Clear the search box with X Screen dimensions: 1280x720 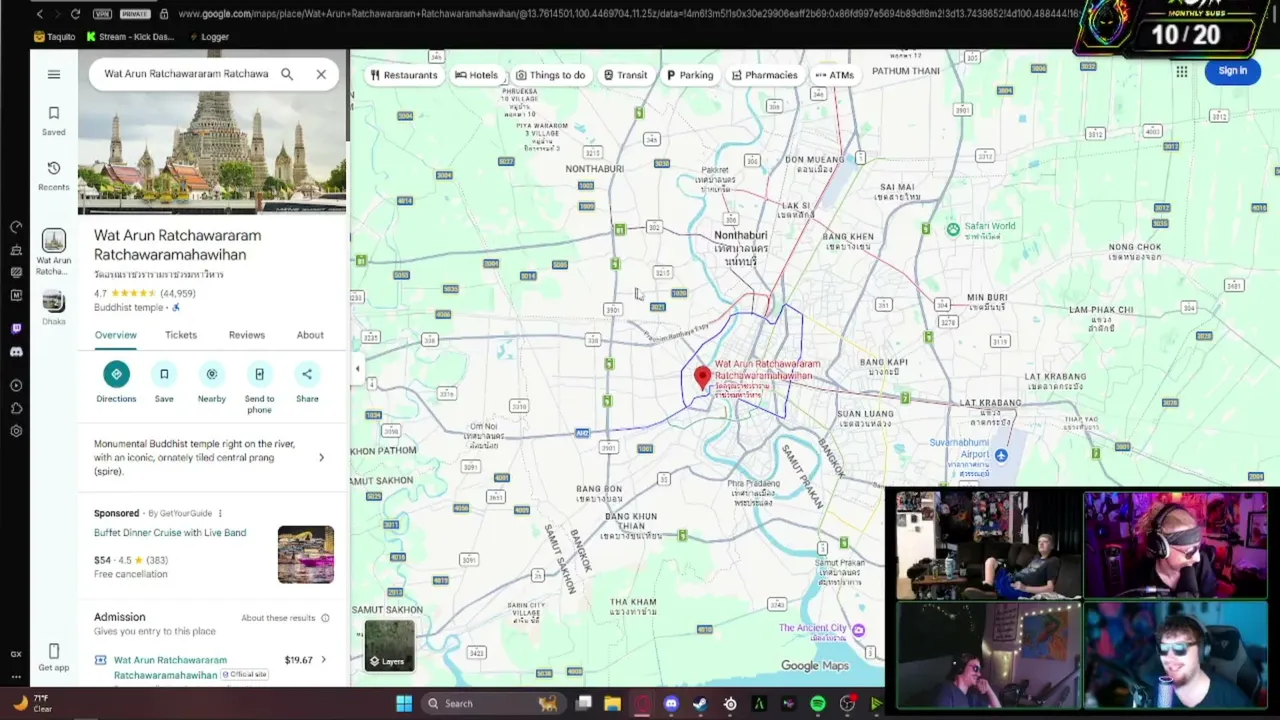pos(321,74)
